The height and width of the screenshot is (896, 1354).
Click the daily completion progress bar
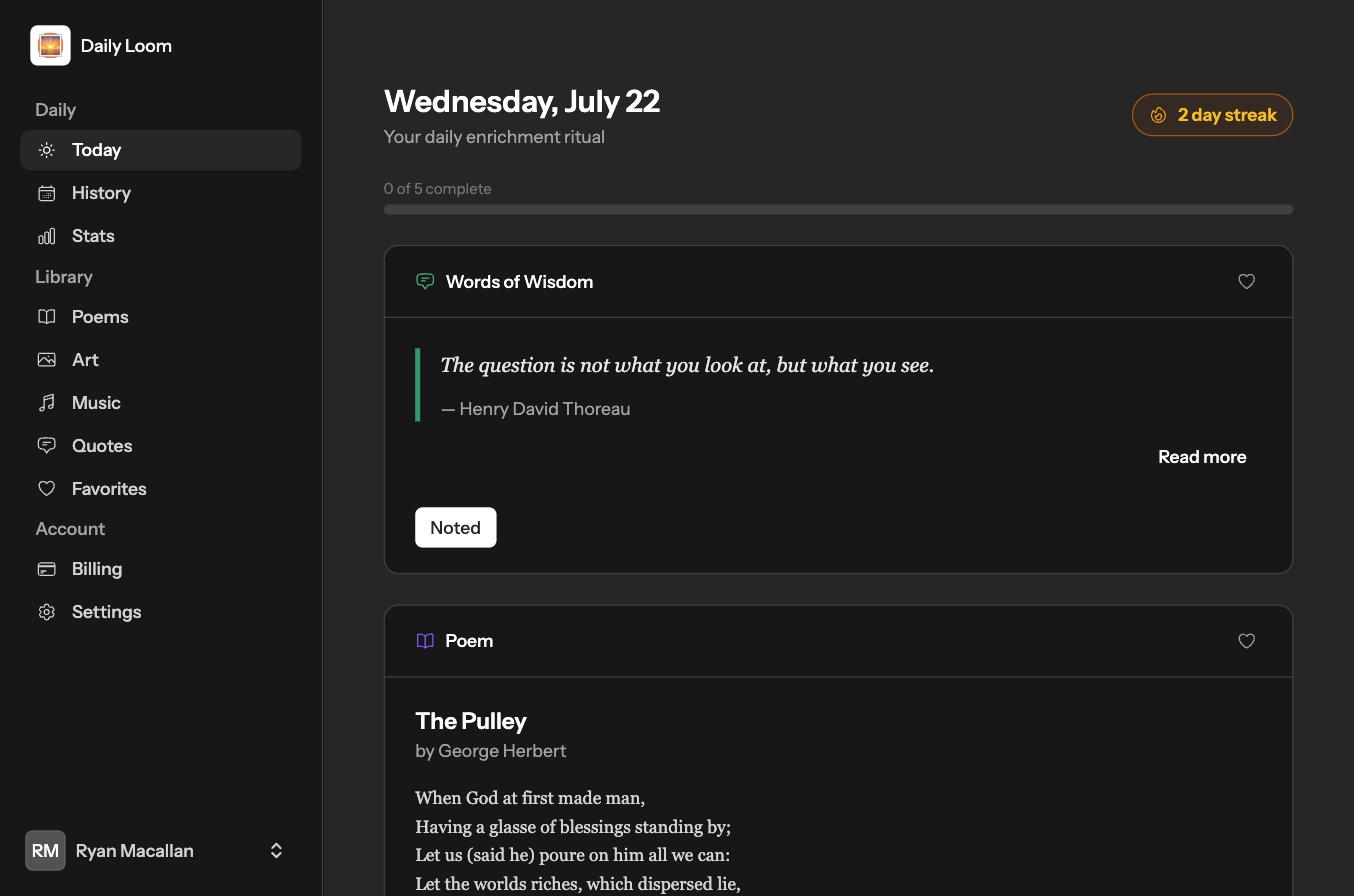click(x=838, y=209)
